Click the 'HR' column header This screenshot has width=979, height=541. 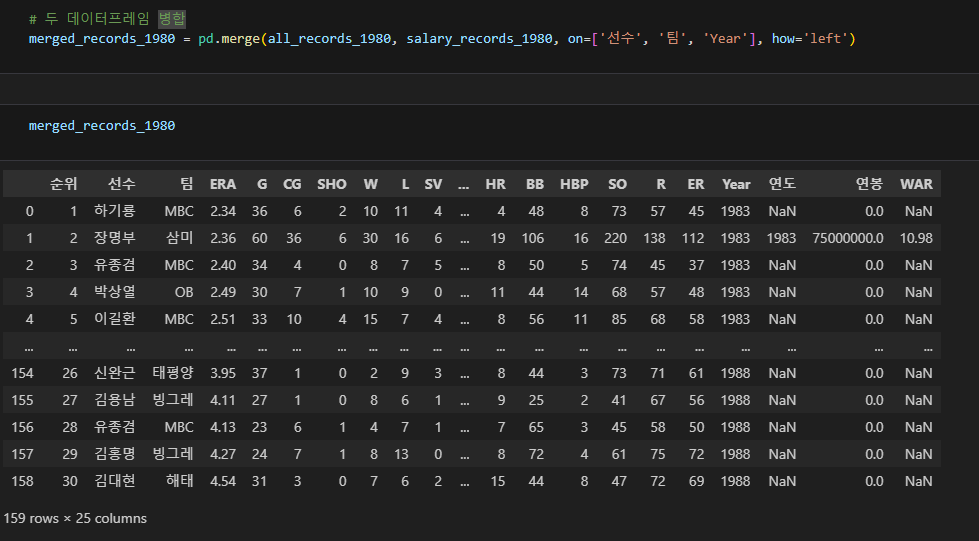click(x=495, y=184)
